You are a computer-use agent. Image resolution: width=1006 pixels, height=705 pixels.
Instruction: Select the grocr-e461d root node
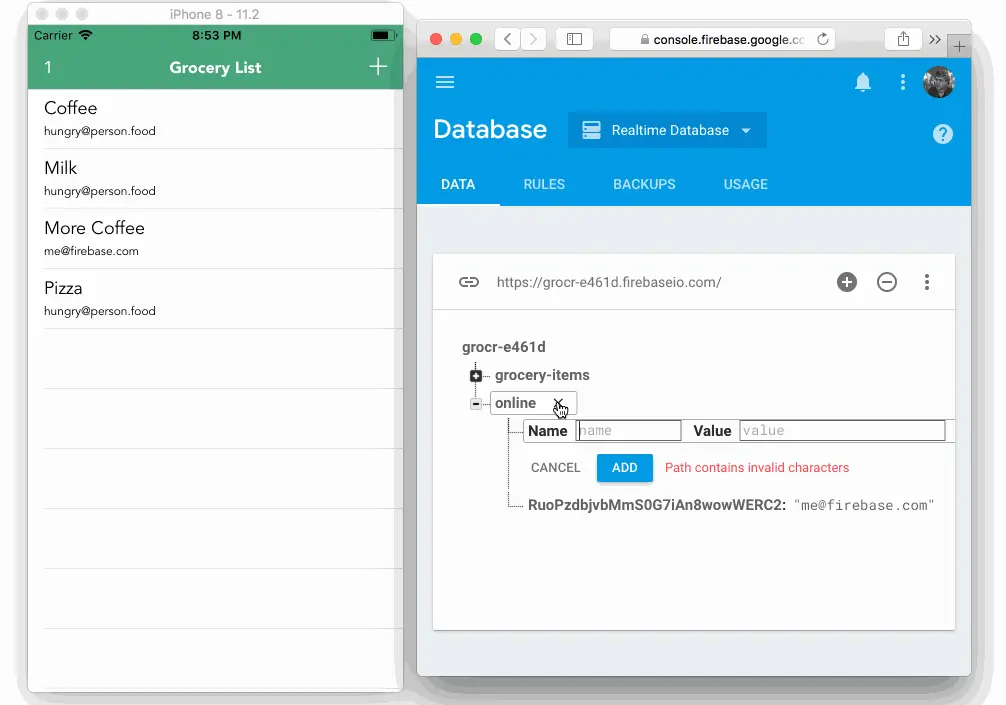[504, 347]
